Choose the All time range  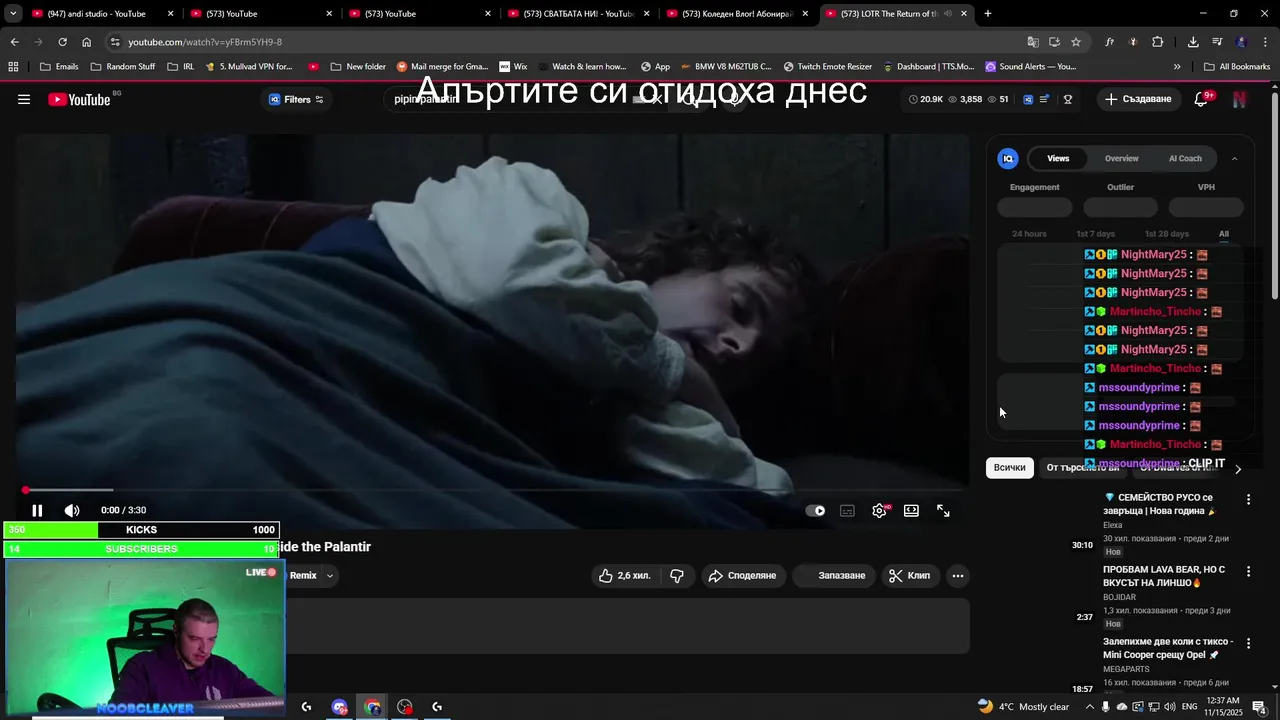[1224, 234]
